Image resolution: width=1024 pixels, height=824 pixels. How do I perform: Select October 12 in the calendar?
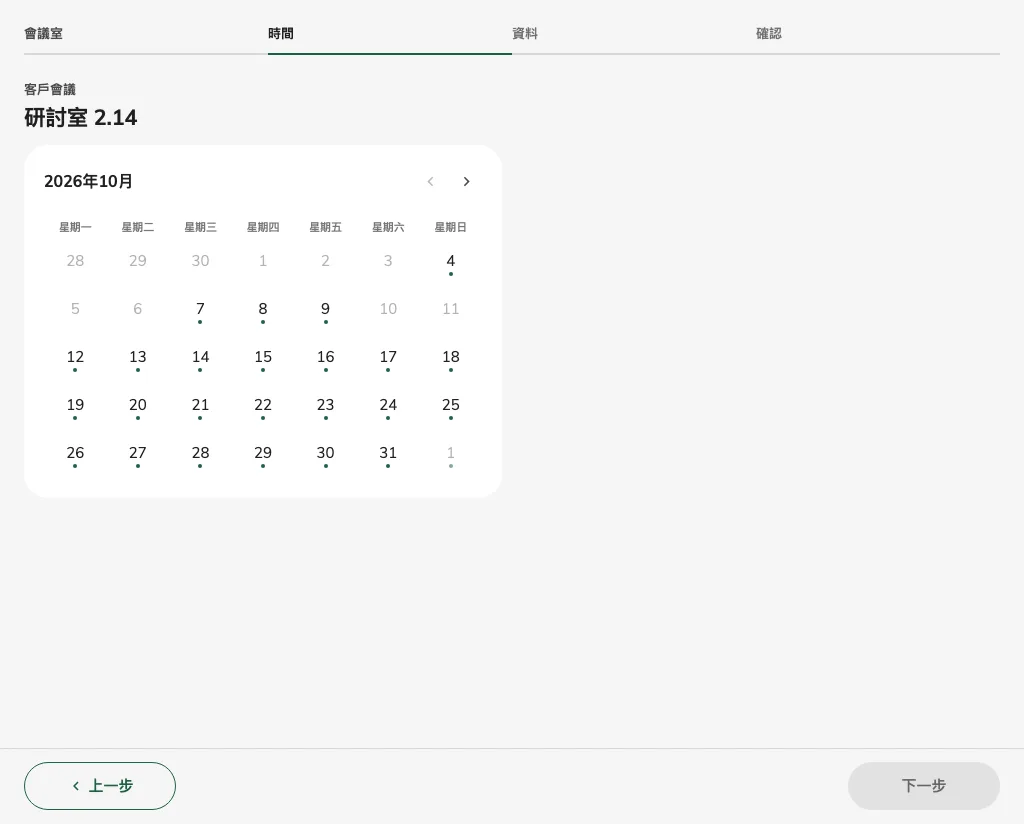tap(75, 357)
